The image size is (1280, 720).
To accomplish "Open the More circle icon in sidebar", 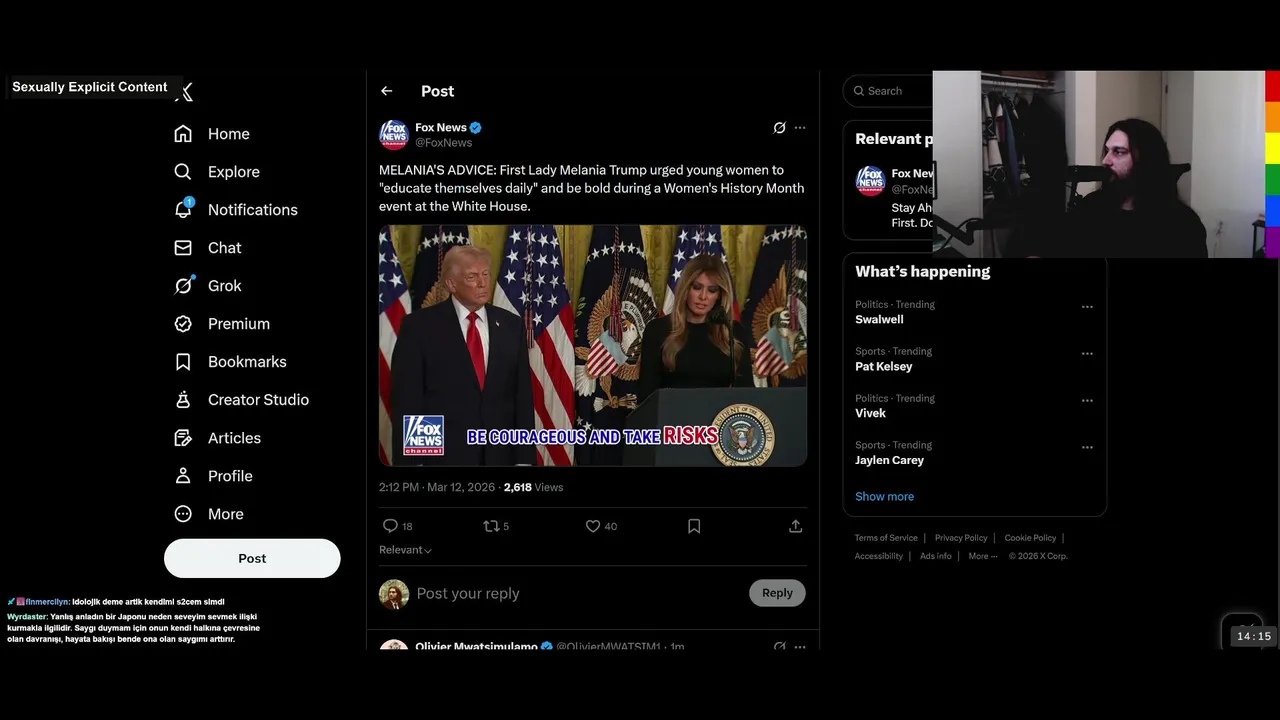I will tap(183, 514).
